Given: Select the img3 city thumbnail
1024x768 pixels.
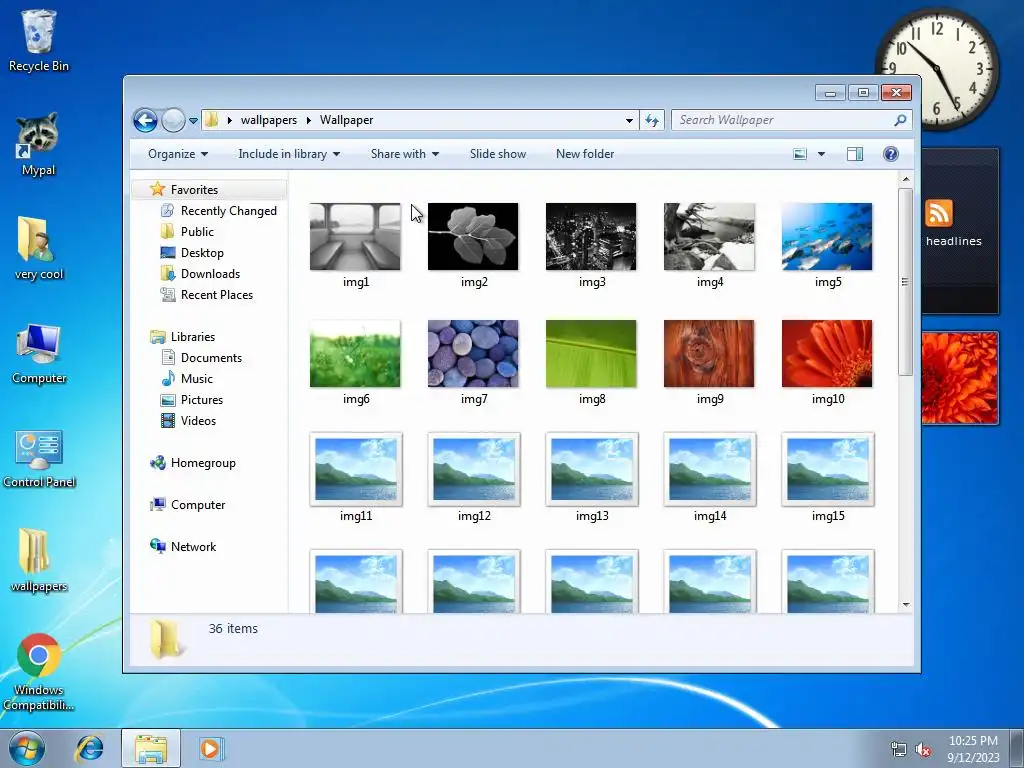Looking at the screenshot, I should 591,236.
